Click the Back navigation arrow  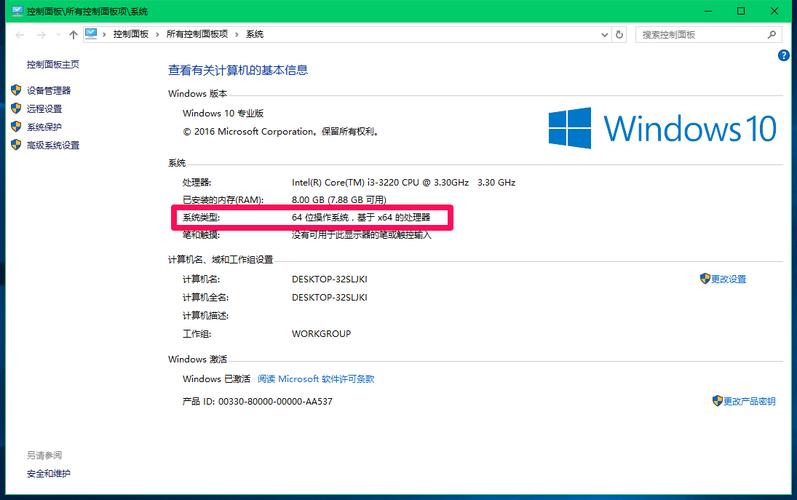20,35
